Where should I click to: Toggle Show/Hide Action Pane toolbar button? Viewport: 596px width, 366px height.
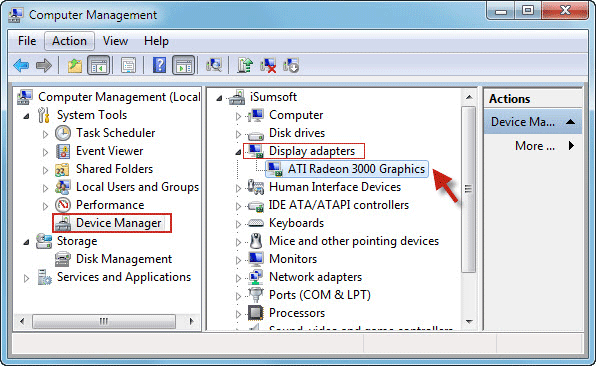click(184, 65)
